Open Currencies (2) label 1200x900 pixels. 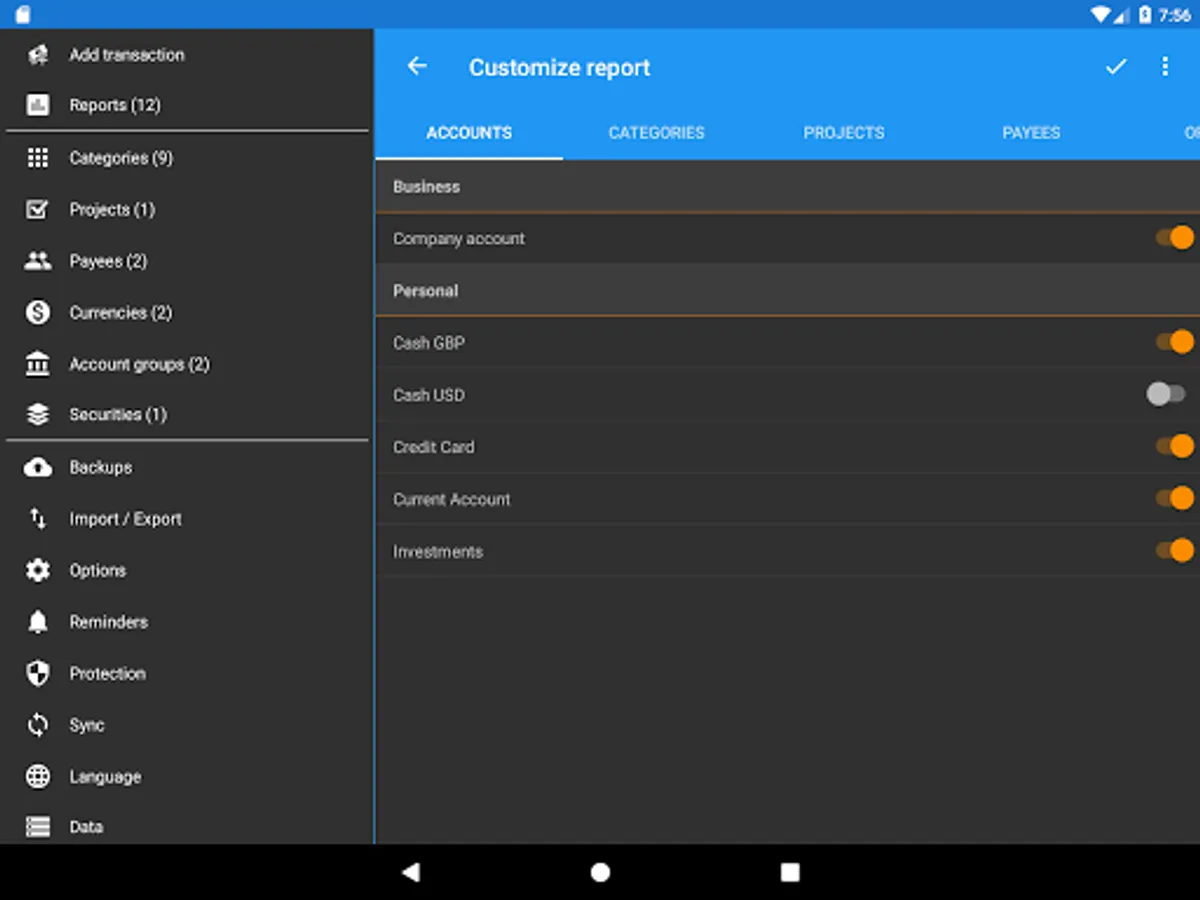coord(121,313)
